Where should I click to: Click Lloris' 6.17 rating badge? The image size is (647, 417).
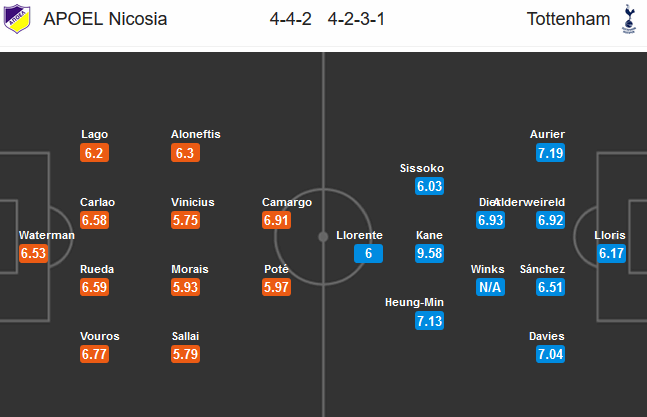tap(612, 253)
